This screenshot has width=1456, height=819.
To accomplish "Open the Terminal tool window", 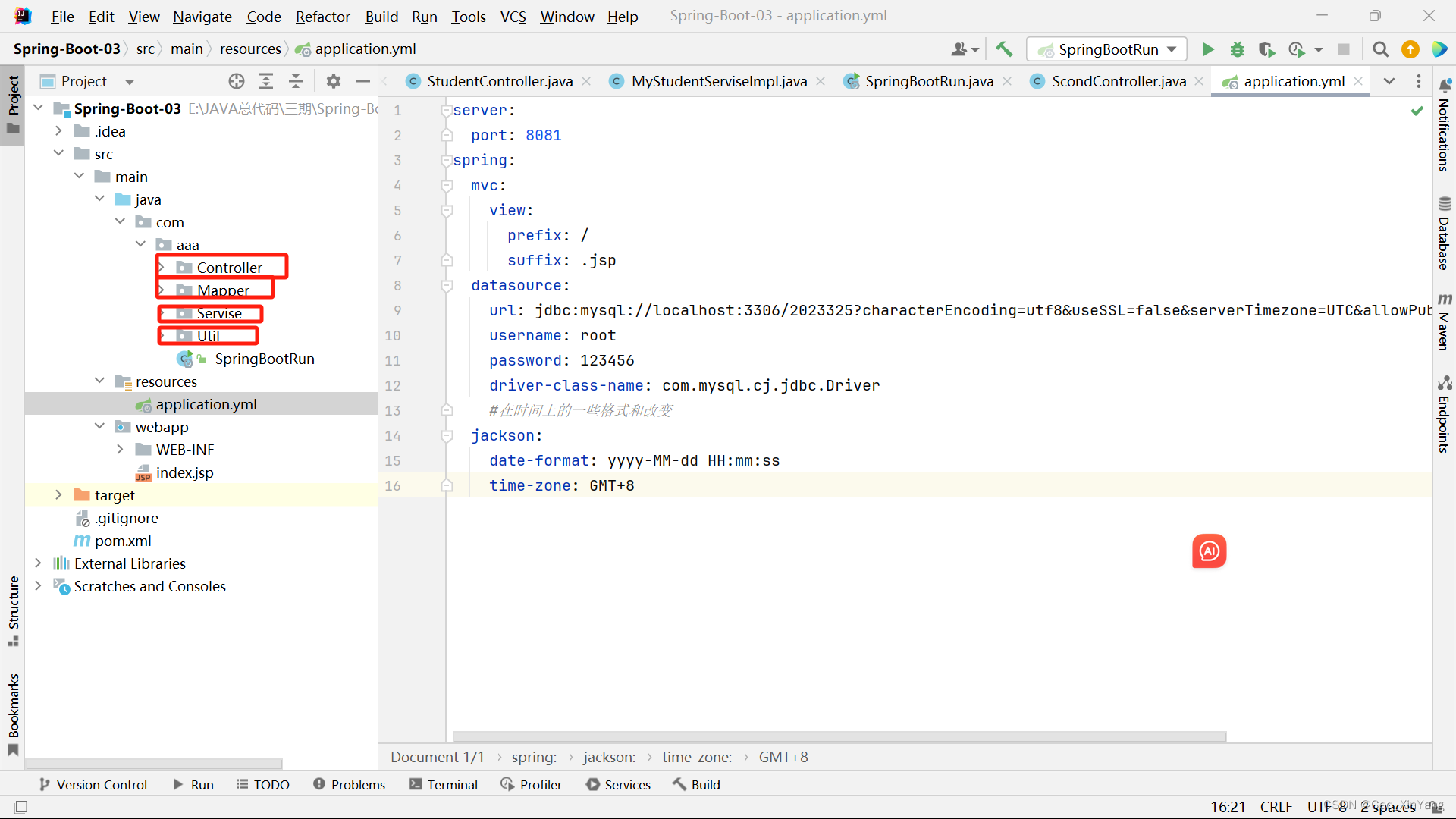I will click(x=444, y=785).
